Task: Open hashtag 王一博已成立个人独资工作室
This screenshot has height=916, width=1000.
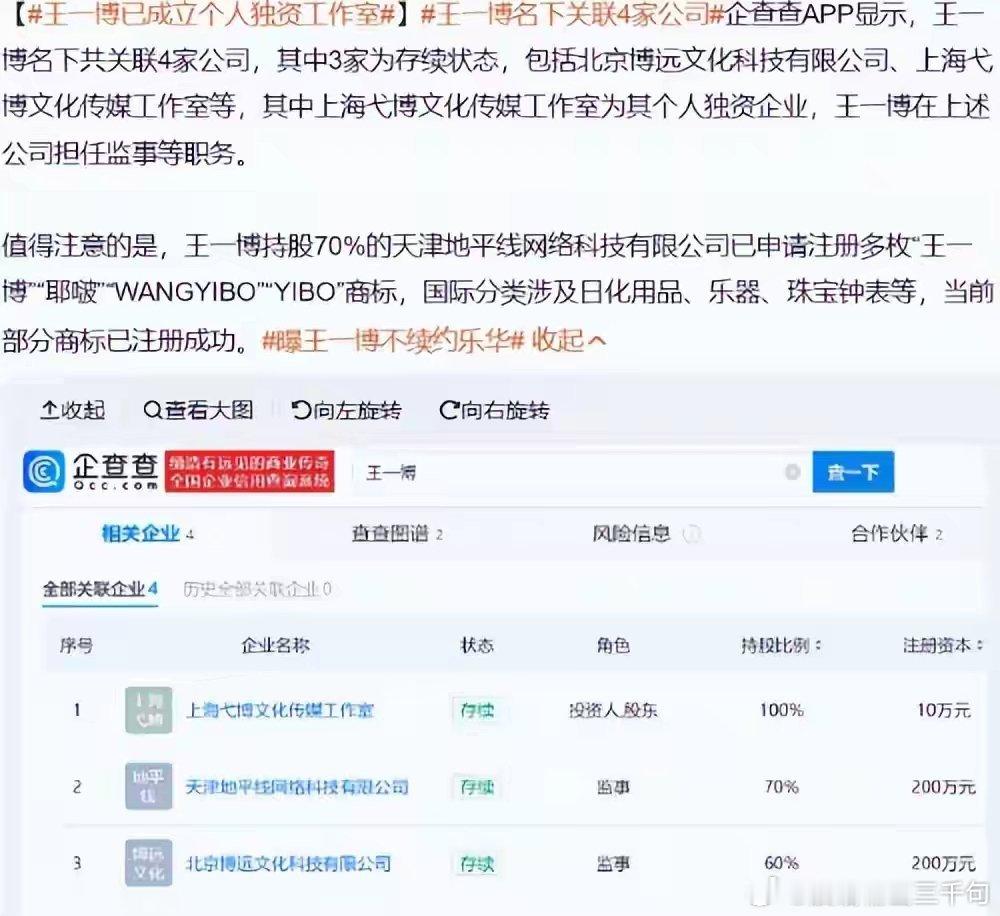Action: click(212, 13)
